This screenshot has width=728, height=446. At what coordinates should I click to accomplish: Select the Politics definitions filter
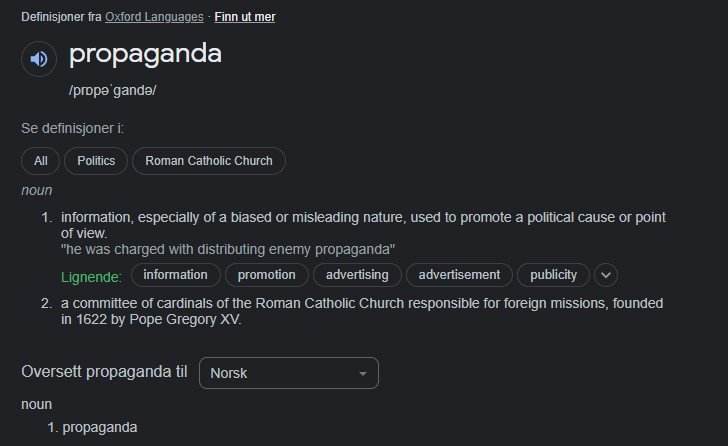pyautogui.click(x=96, y=161)
